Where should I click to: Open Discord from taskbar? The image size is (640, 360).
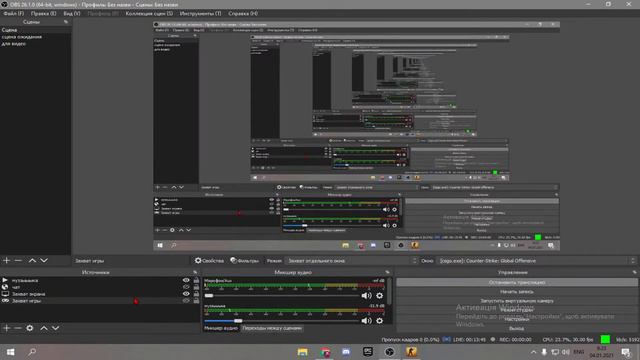[346, 352]
